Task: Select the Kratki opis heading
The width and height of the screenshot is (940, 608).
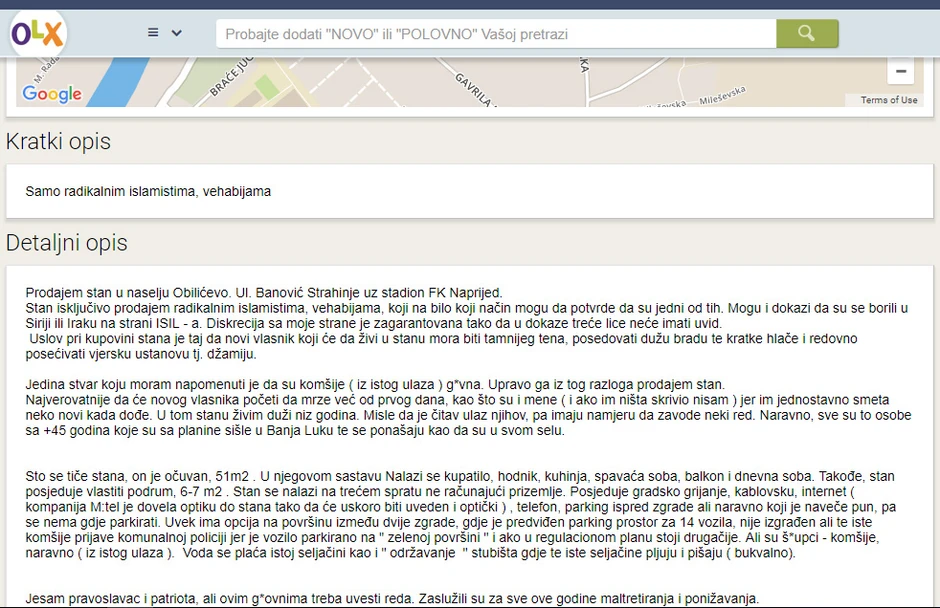Action: pos(58,142)
